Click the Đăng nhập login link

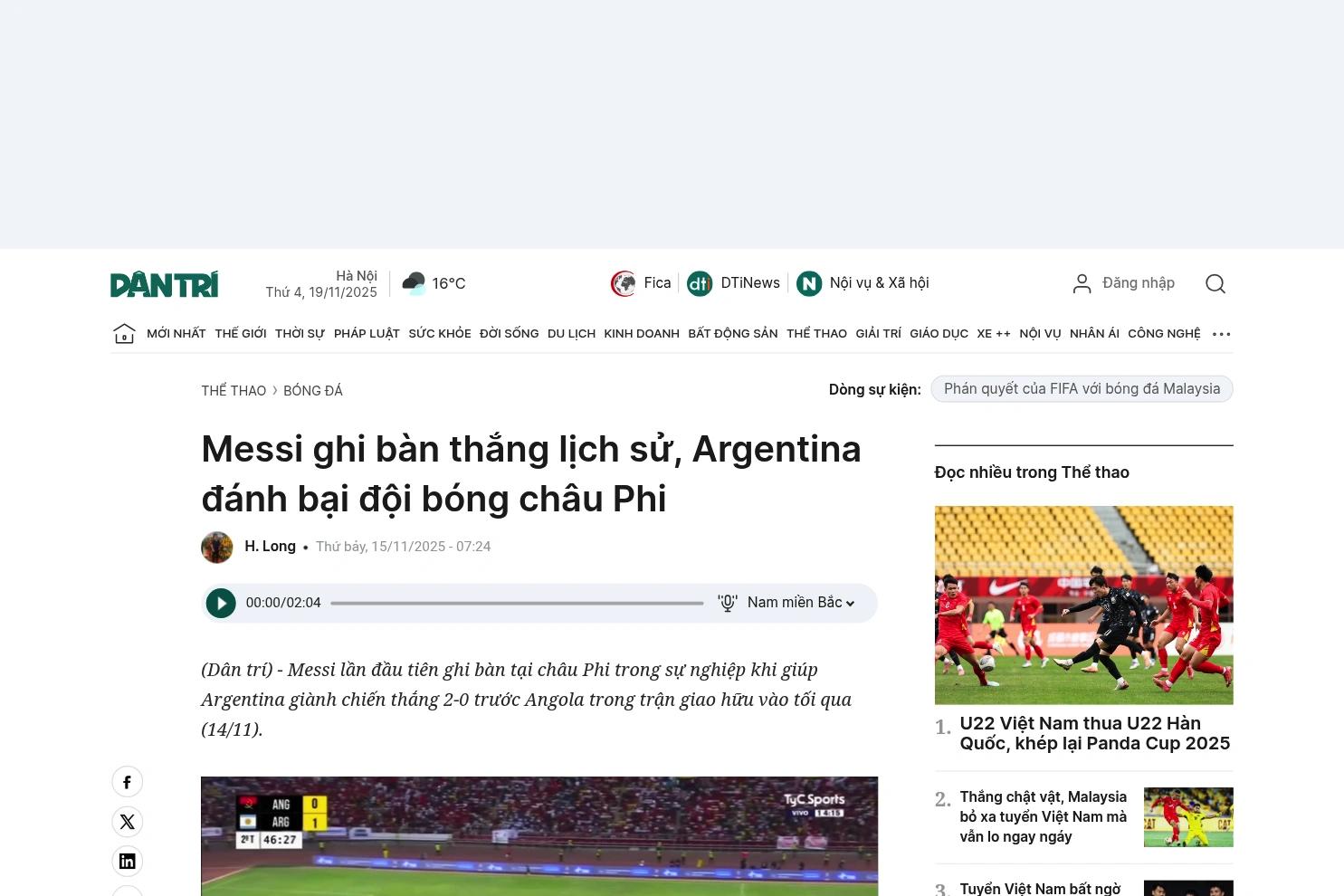1139,283
